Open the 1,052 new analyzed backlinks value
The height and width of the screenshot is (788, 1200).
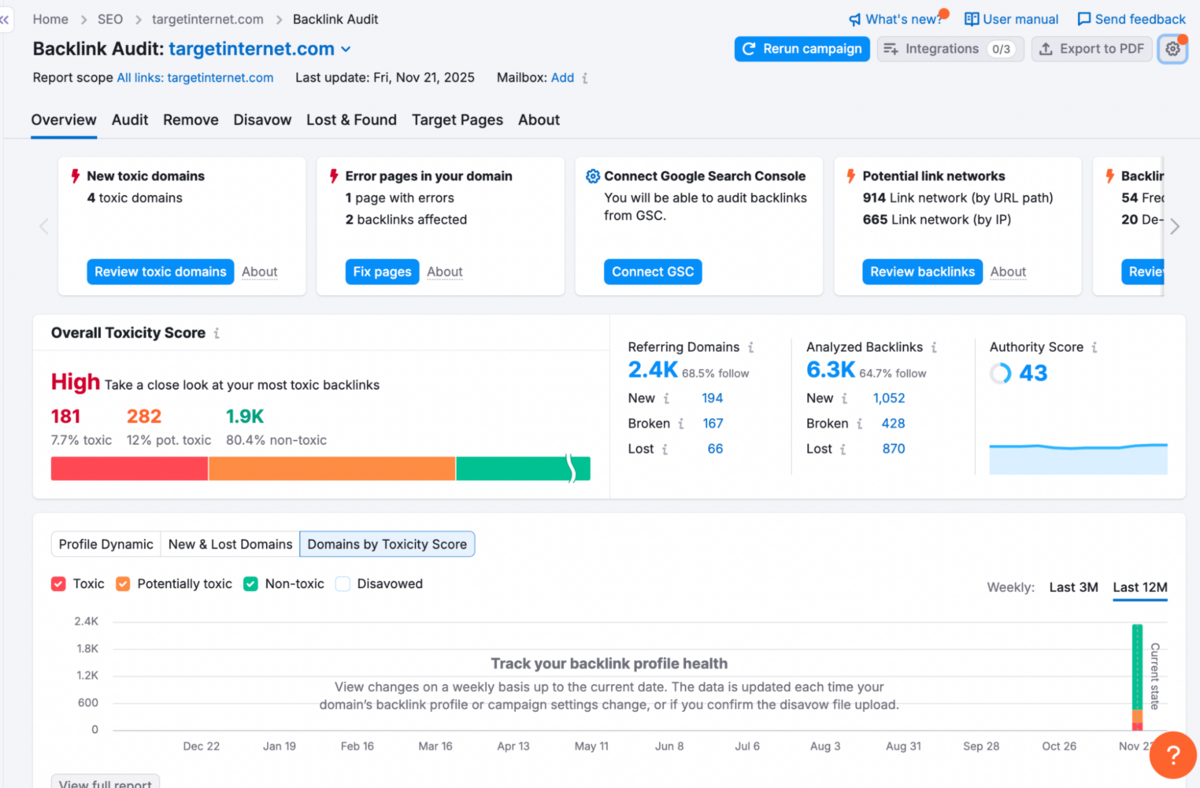[889, 398]
